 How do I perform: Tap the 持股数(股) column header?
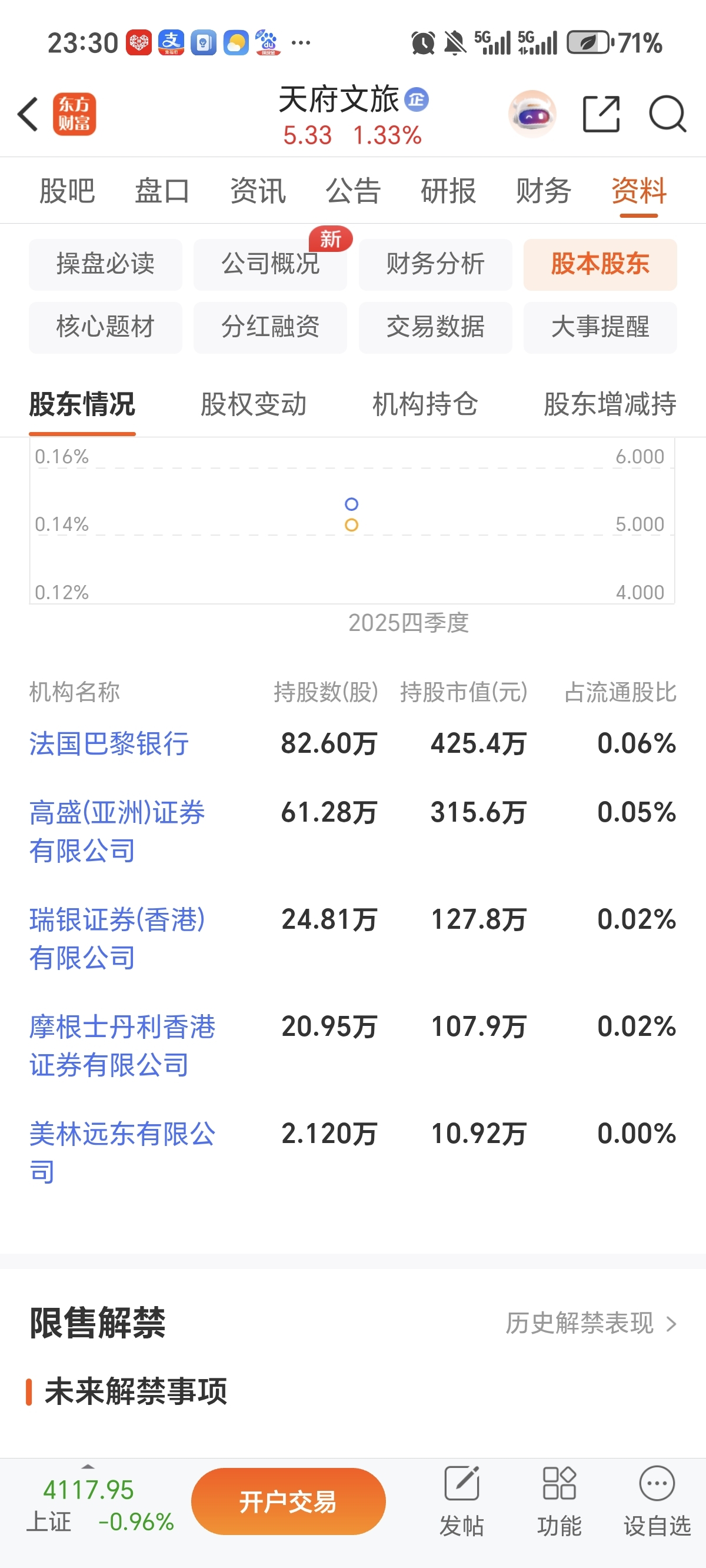pos(326,692)
